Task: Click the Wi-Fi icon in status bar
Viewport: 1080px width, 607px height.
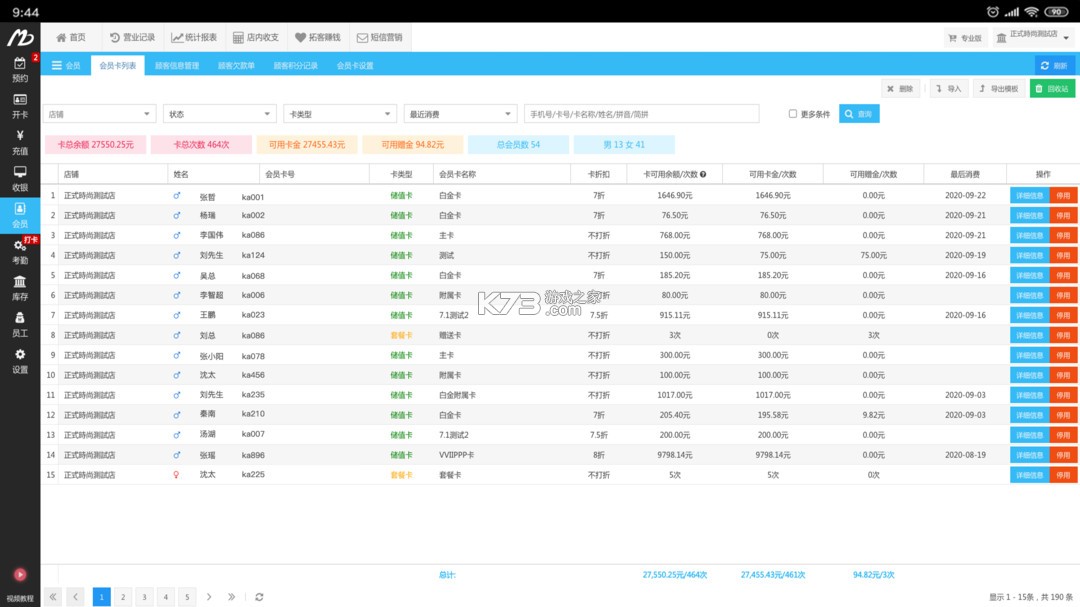Action: click(x=1031, y=12)
